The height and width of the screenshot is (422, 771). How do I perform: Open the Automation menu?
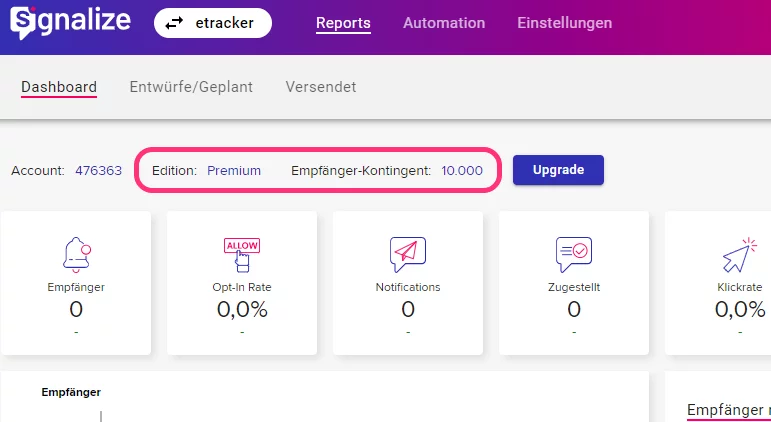(x=444, y=23)
